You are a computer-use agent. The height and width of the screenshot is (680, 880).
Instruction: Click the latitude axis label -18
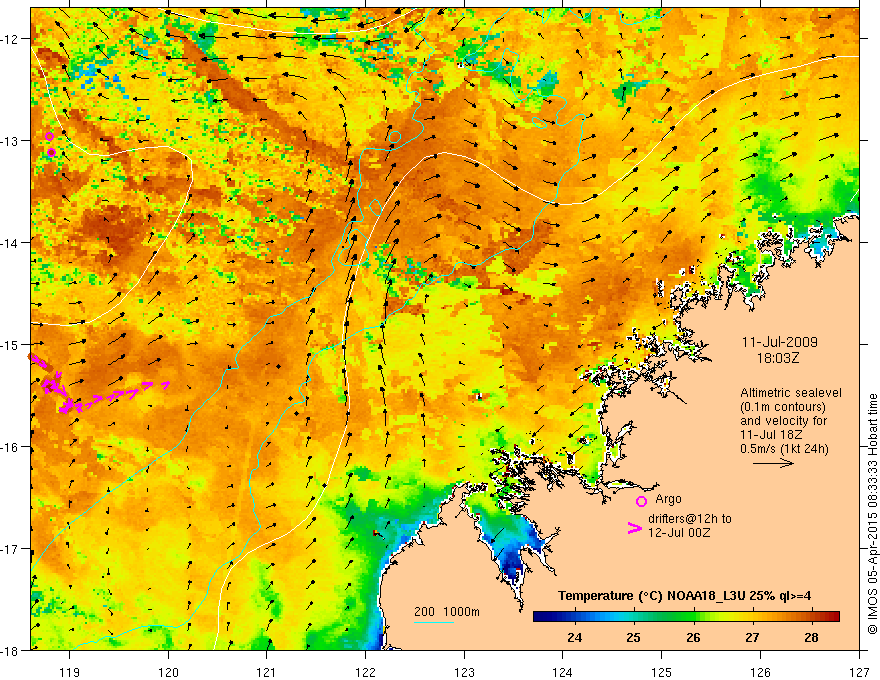pyautogui.click(x=11, y=650)
